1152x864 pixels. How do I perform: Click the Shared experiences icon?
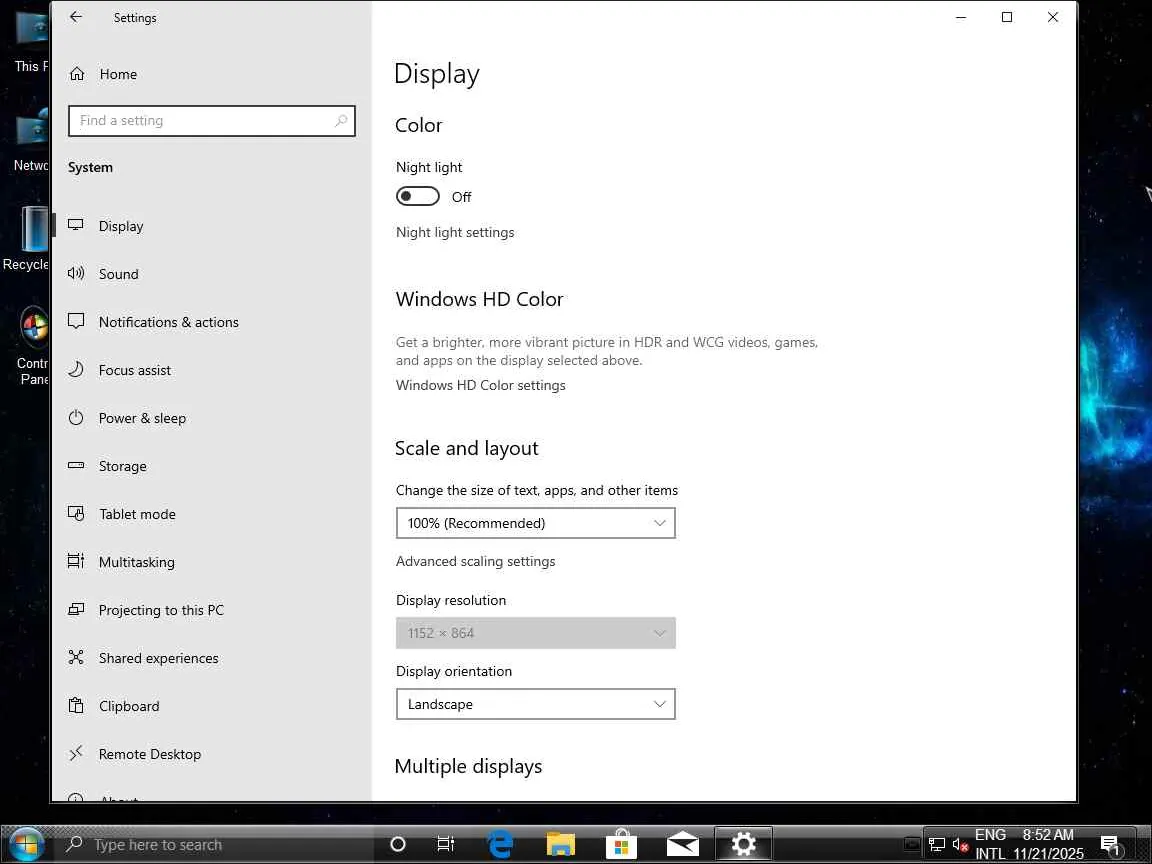pos(76,658)
